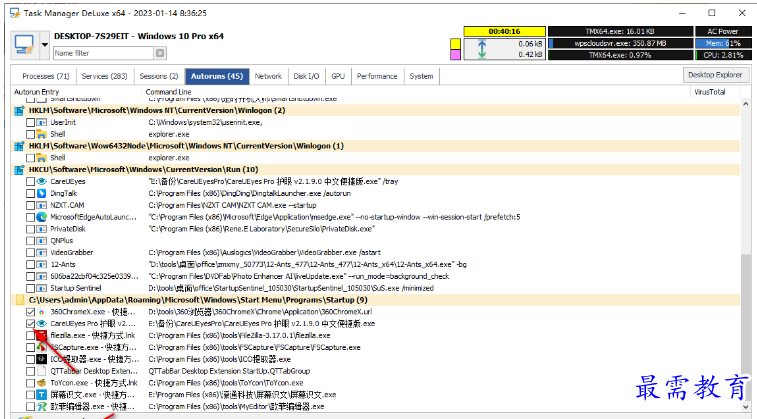Click the DingTalk blue icon
This screenshot has height=419, width=757.
(x=42, y=194)
